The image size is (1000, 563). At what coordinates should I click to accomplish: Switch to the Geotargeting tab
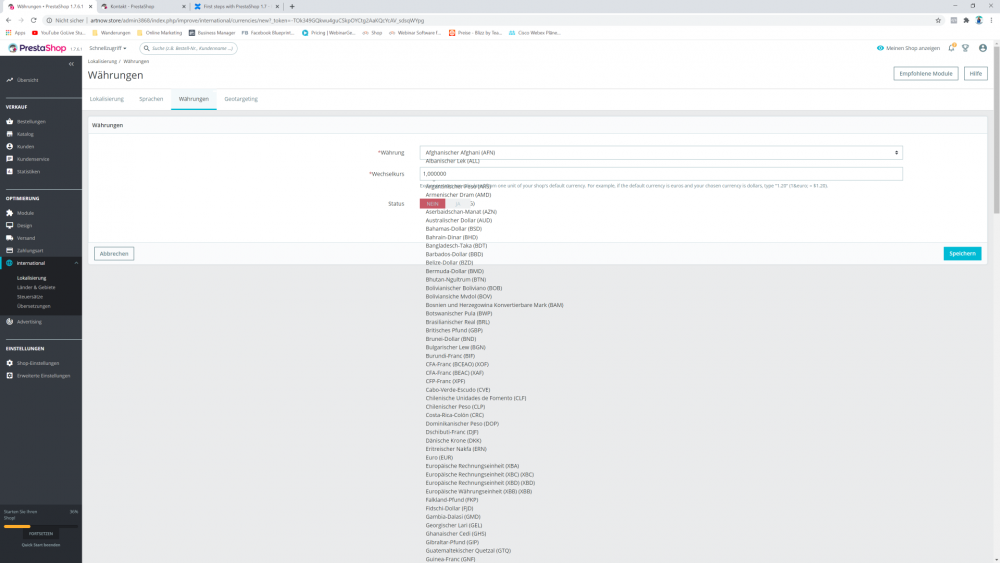[x=241, y=99]
